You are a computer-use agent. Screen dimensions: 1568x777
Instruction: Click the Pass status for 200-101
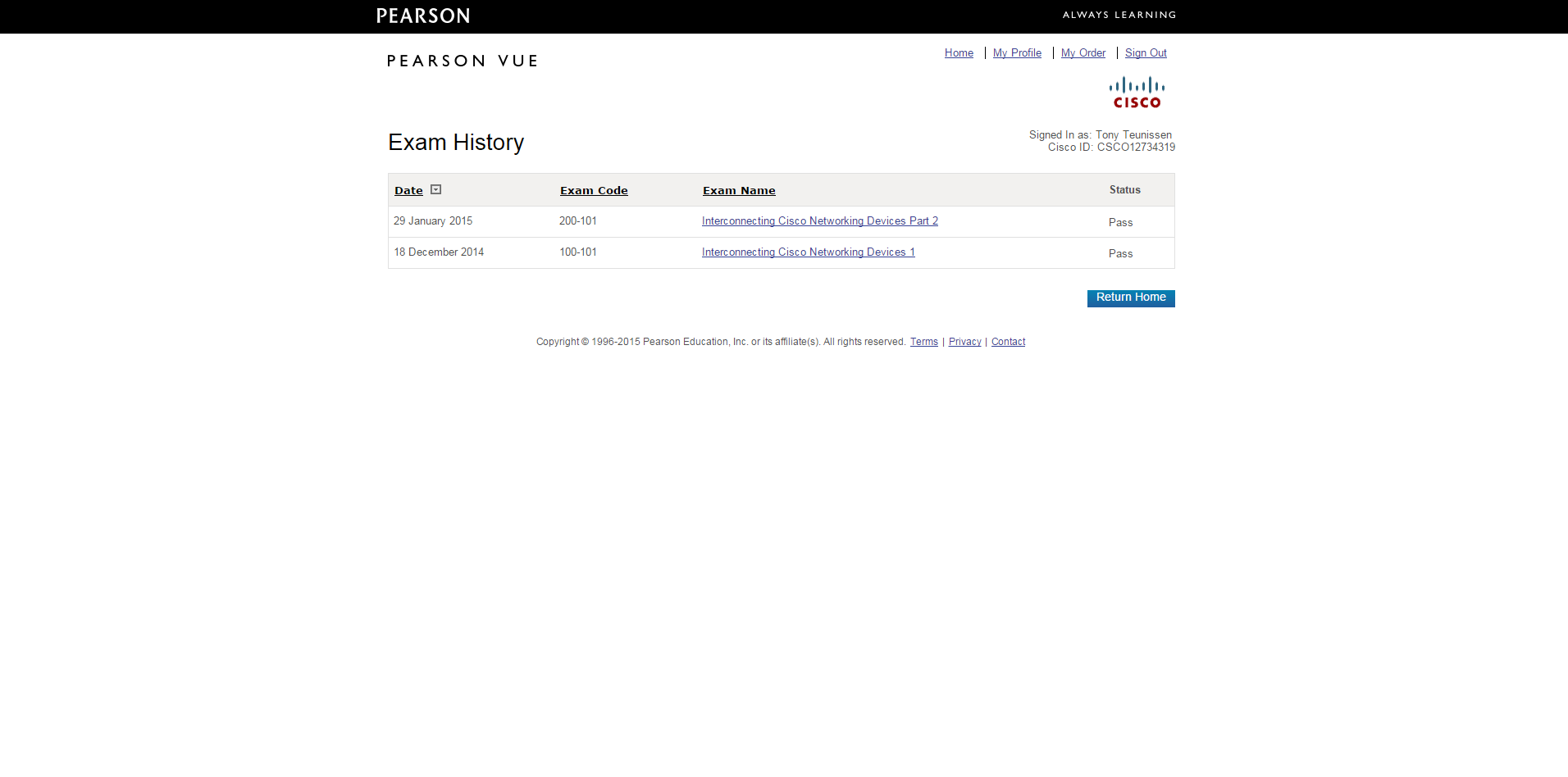click(x=1120, y=223)
